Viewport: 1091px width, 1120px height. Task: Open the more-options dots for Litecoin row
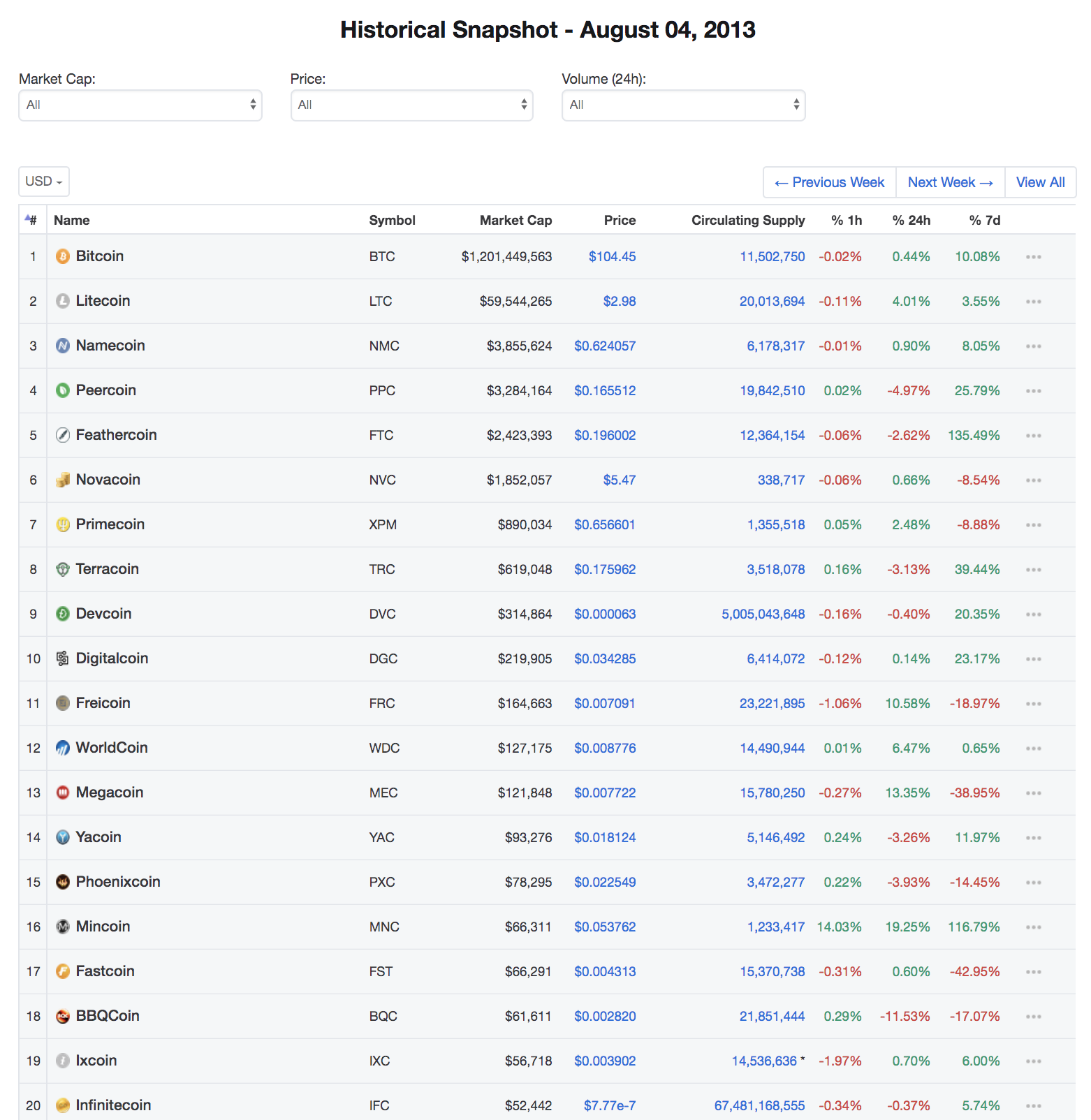[x=1034, y=302]
